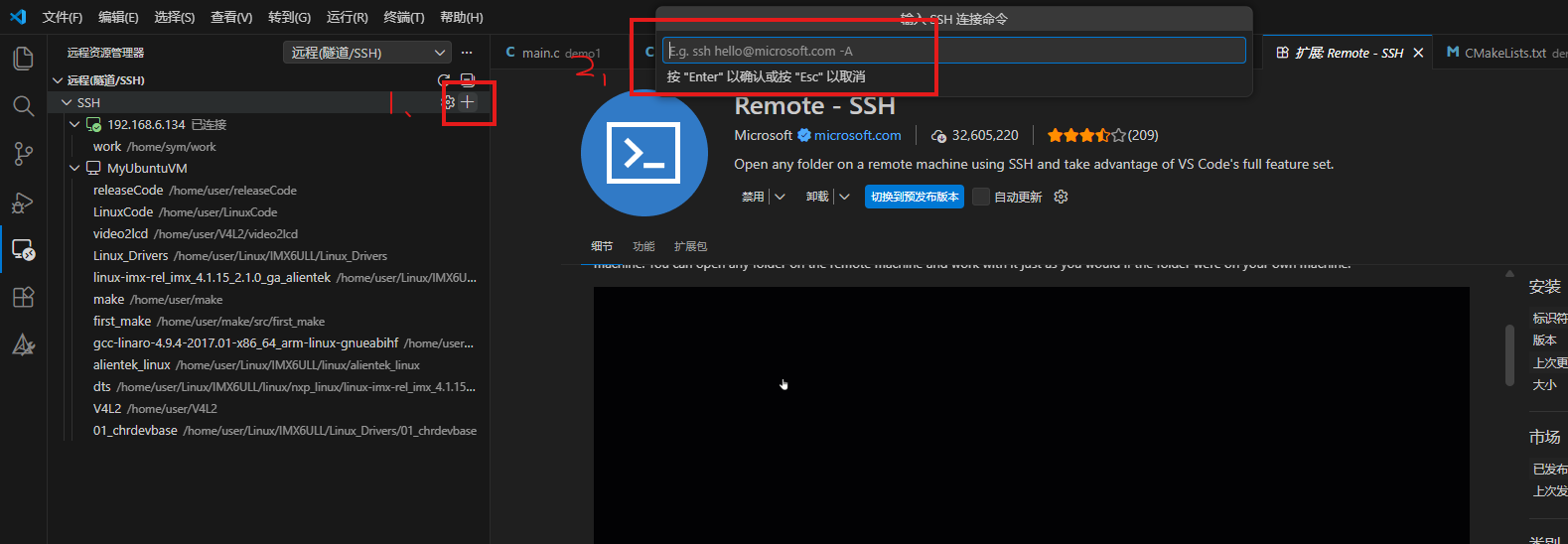Open the 选择(S) menu

click(175, 17)
